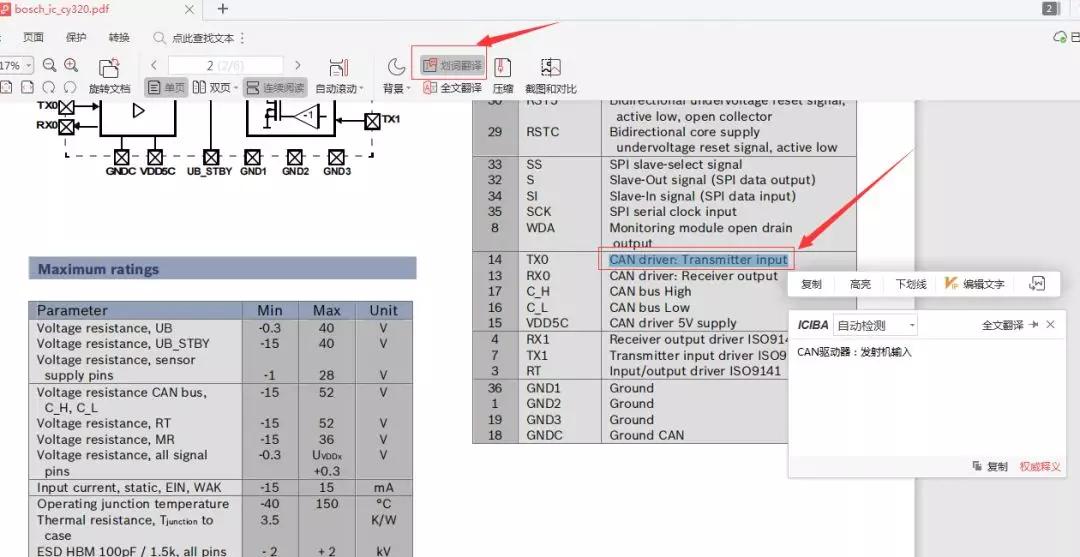Click the actual size page icon at far left
Viewport: 1080px width, 557px height.
click(6, 87)
